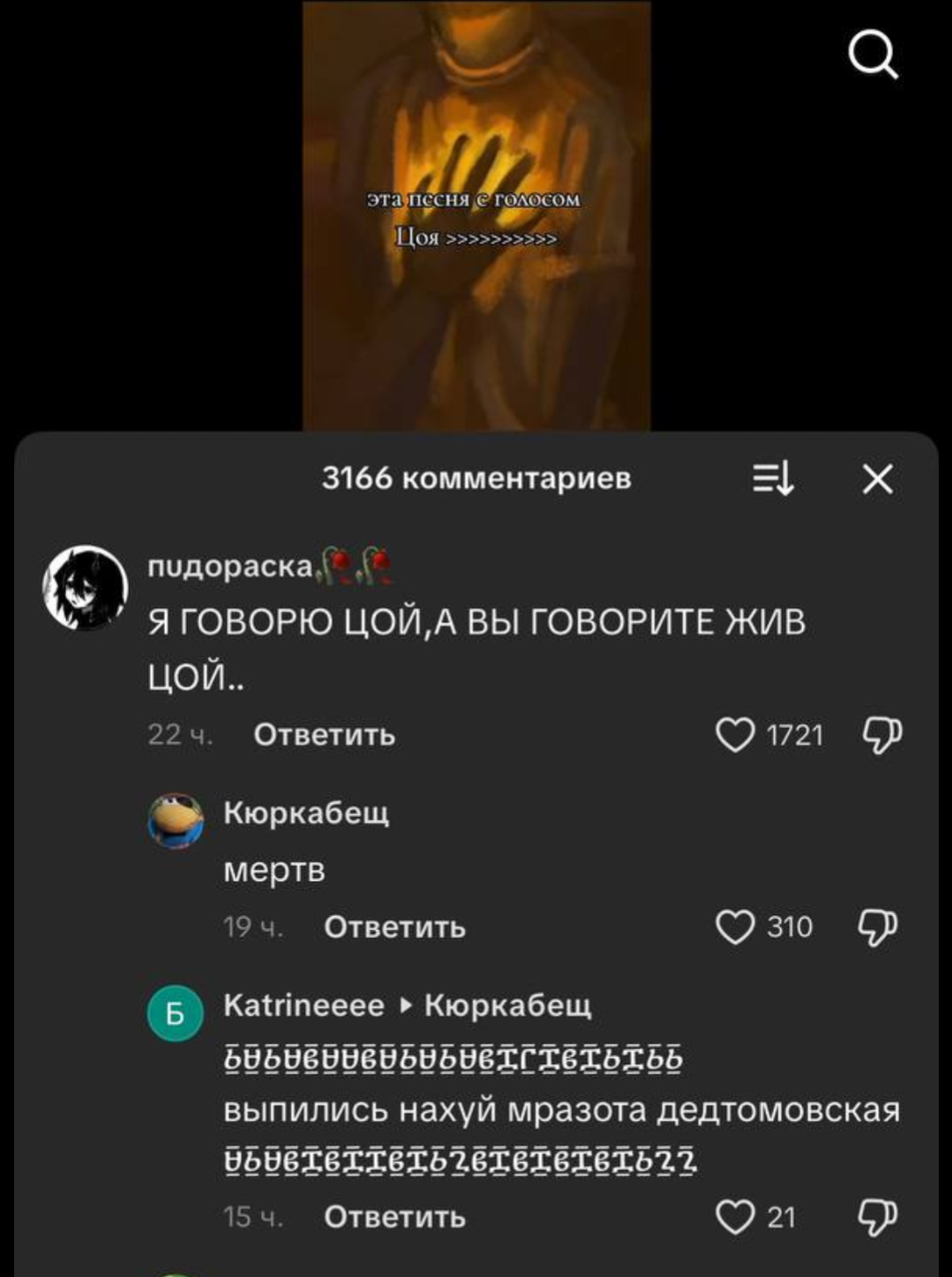This screenshot has width=952, height=1277.
Task: Like Кюркабещ's reply "мертв"
Action: (x=735, y=927)
